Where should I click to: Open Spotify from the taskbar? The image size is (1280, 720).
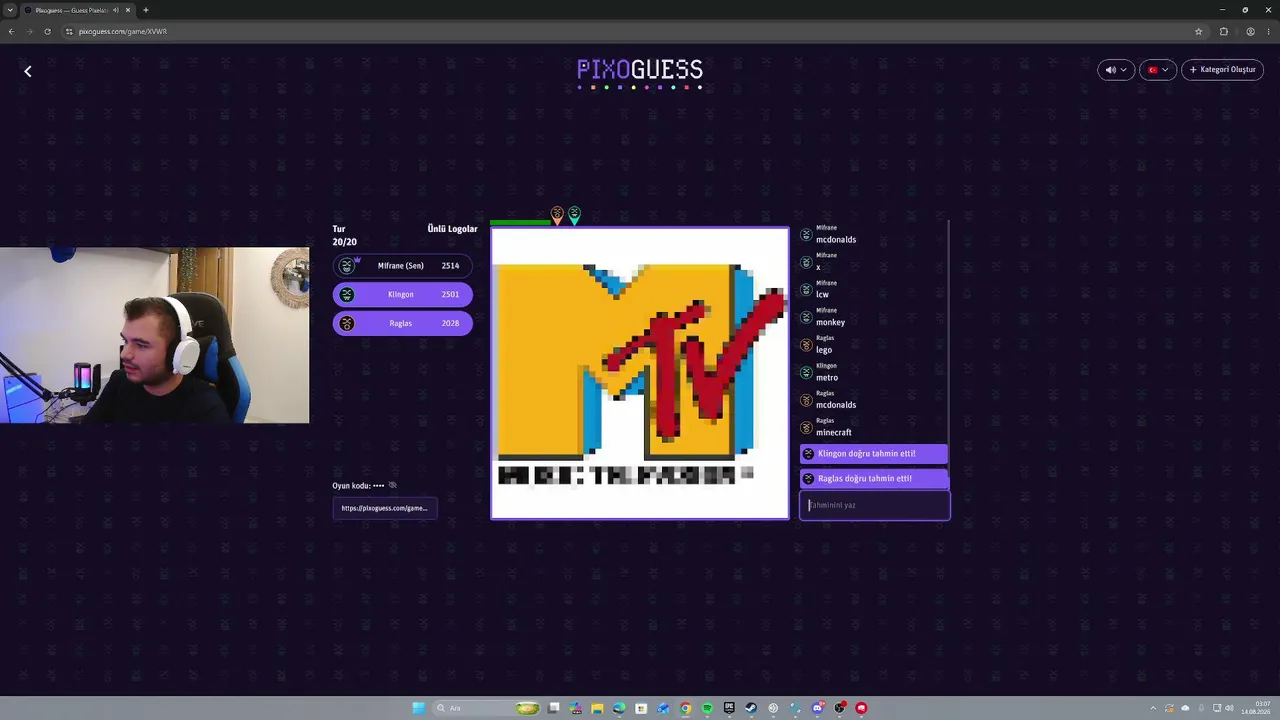coord(707,708)
